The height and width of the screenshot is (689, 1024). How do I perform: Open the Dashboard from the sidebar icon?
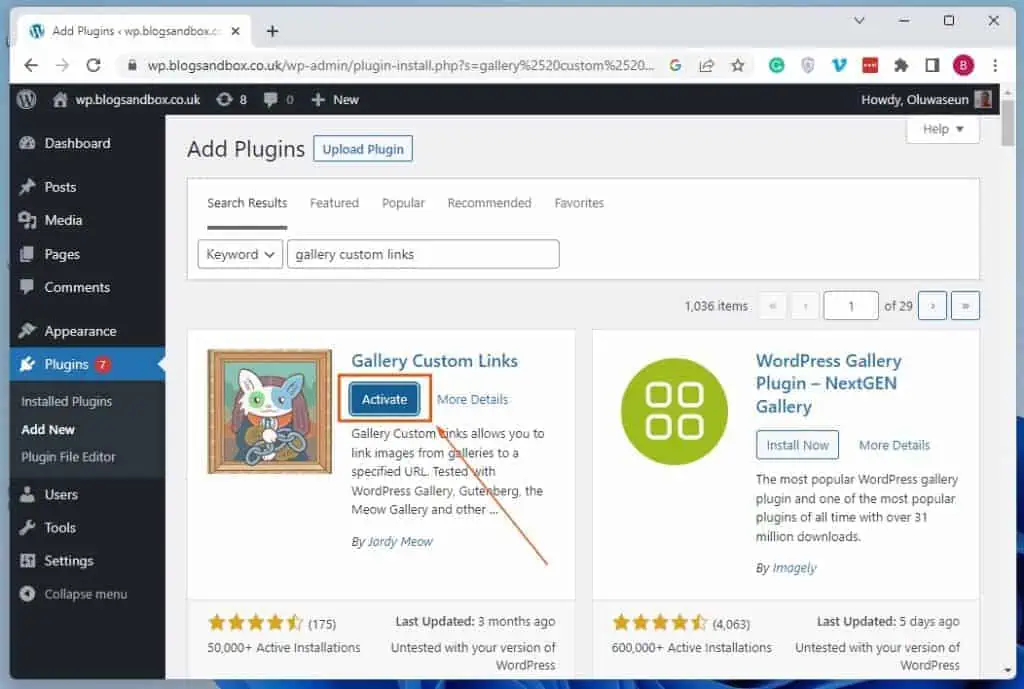[26, 143]
